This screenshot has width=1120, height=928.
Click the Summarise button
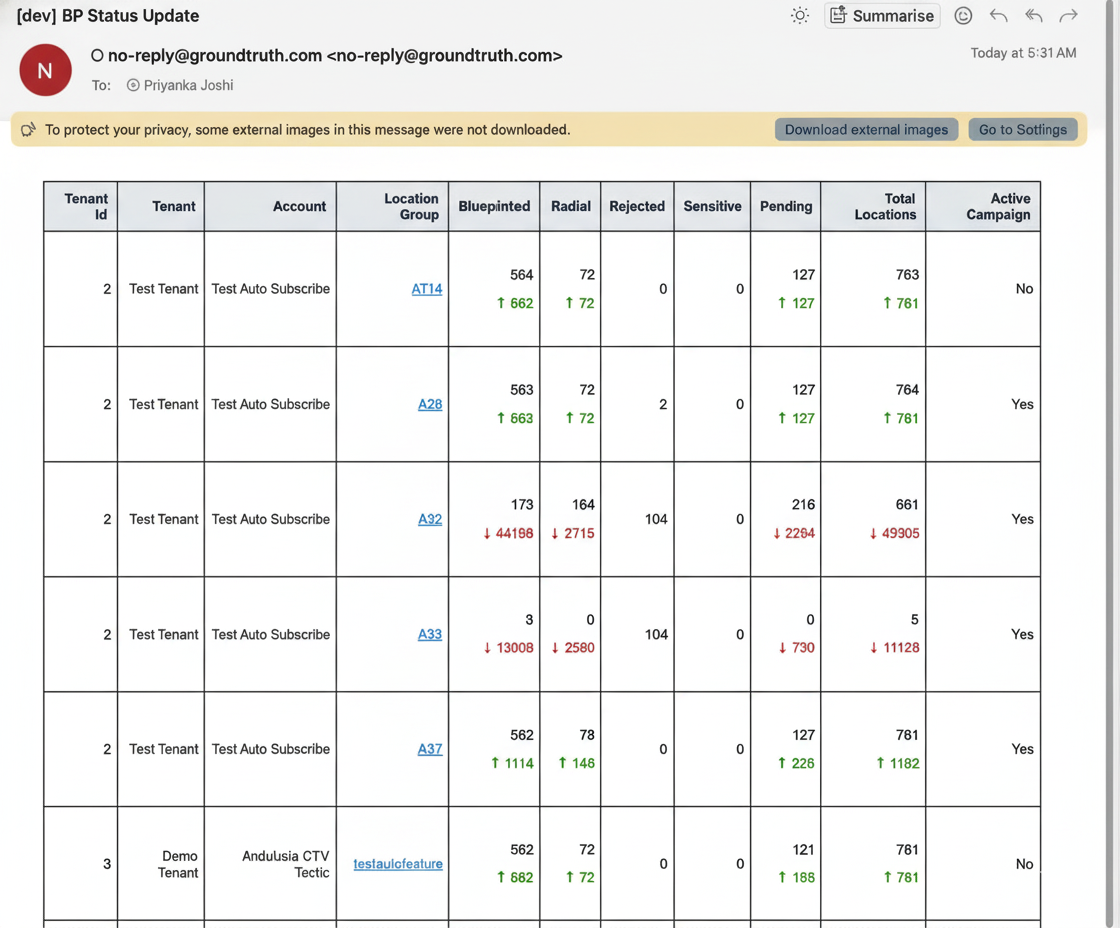click(882, 16)
